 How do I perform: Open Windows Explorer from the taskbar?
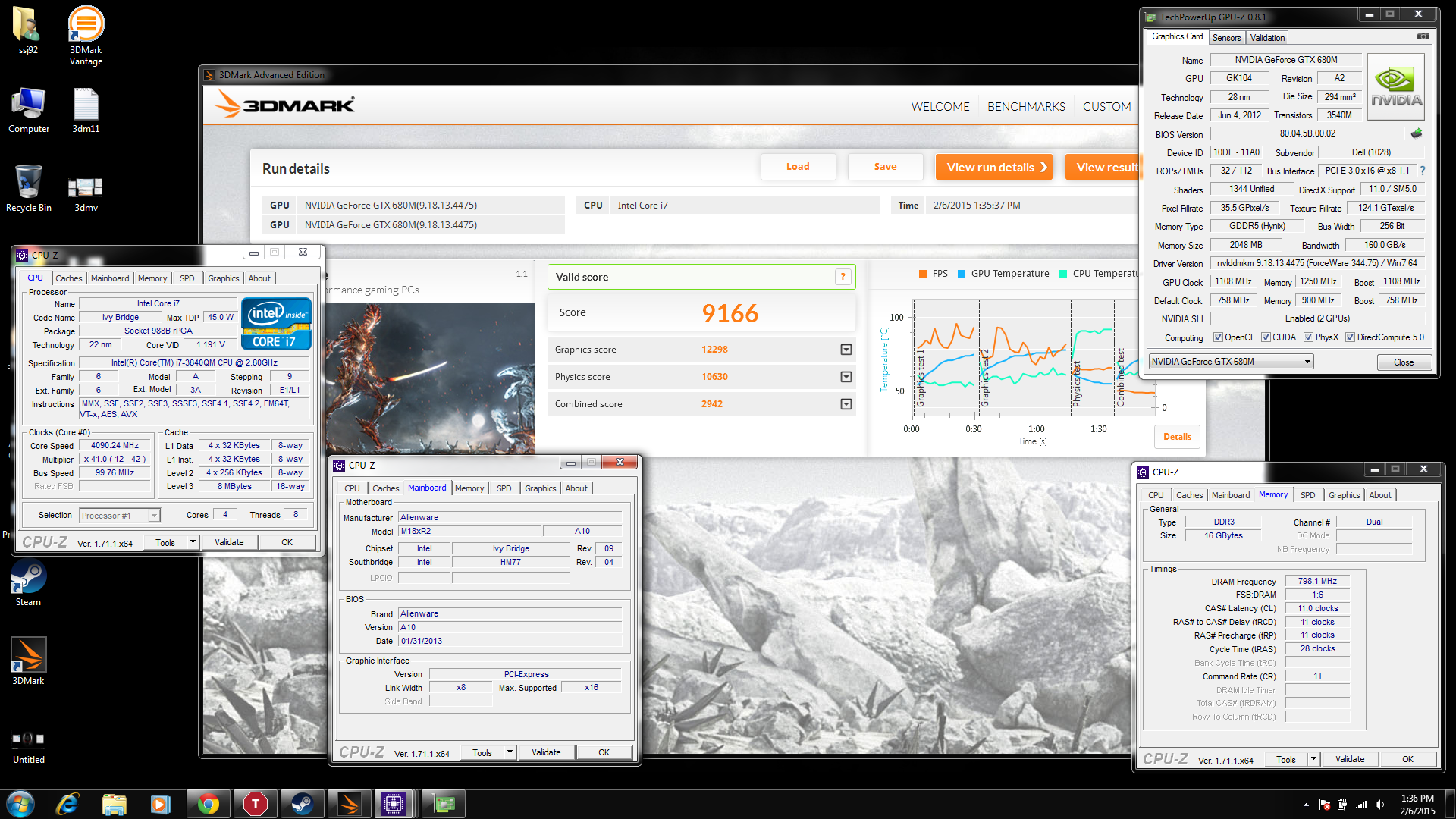click(x=114, y=804)
